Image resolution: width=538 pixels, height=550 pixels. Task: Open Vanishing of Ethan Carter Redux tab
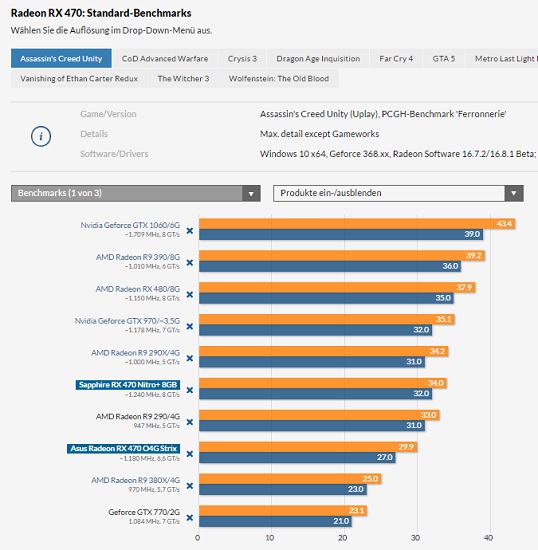[x=79, y=79]
